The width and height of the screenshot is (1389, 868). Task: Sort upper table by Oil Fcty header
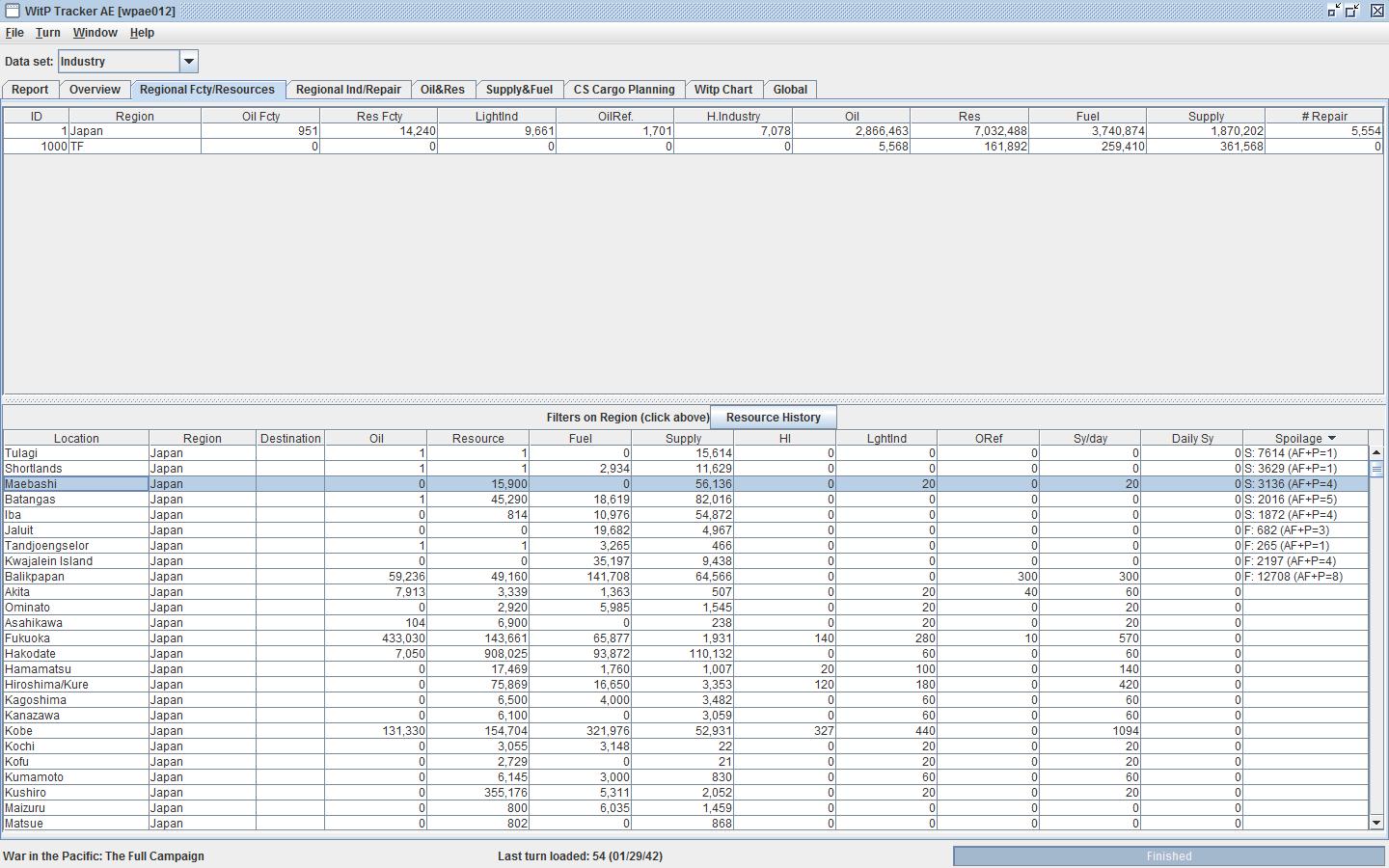[260, 116]
